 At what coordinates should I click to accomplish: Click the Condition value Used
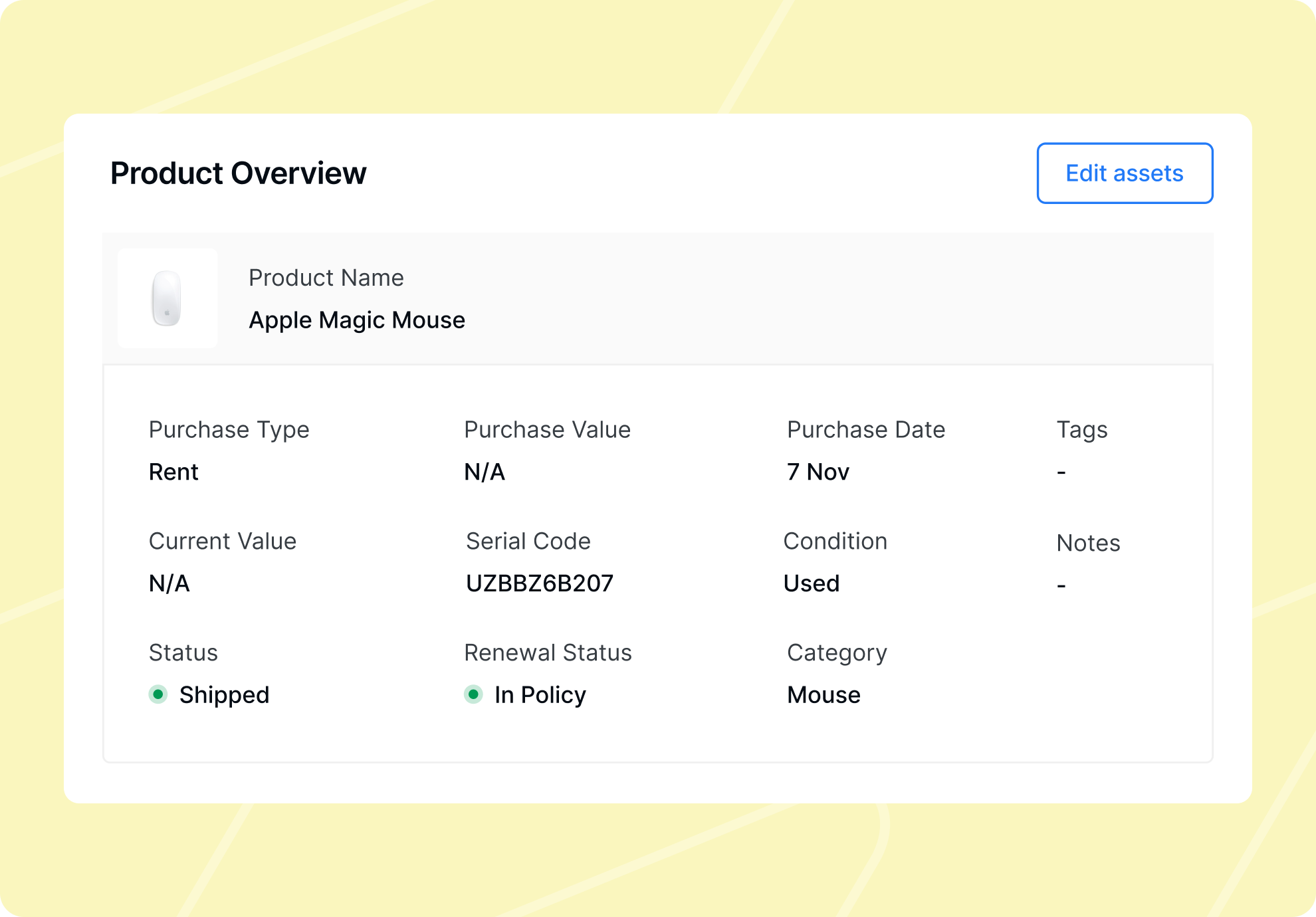tap(812, 583)
